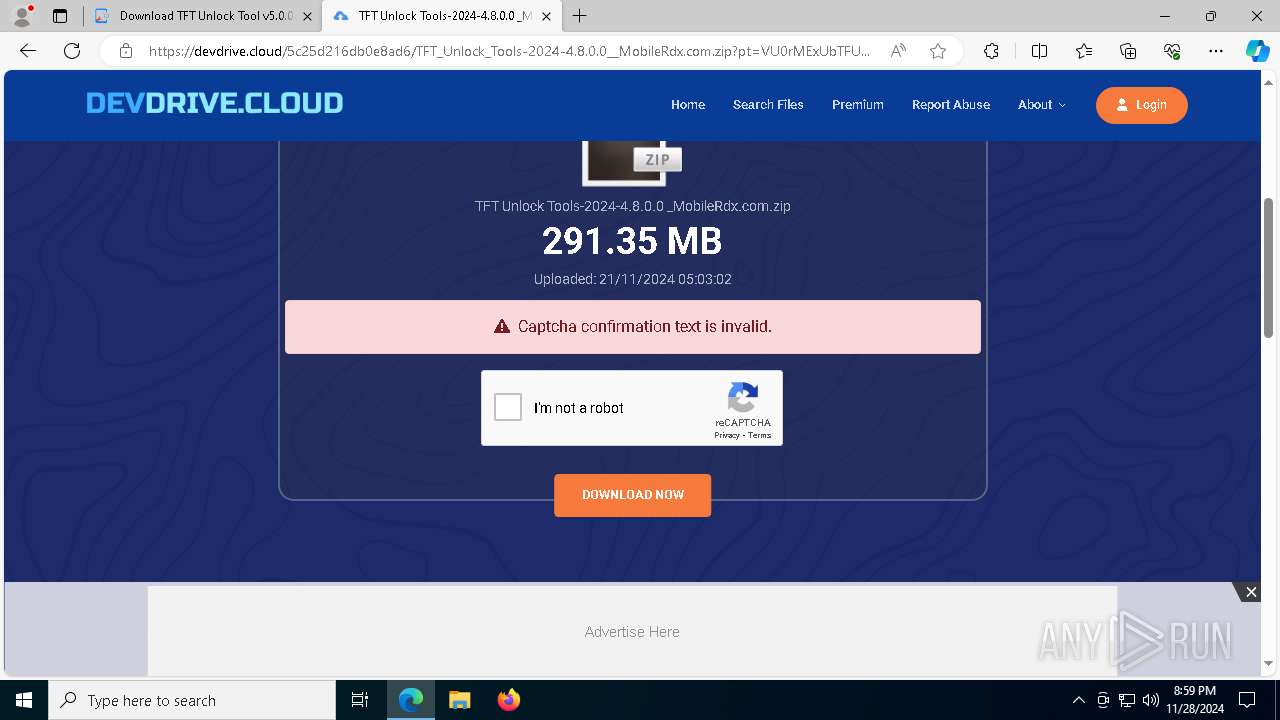Open the Copilot sidebar

point(1257,51)
